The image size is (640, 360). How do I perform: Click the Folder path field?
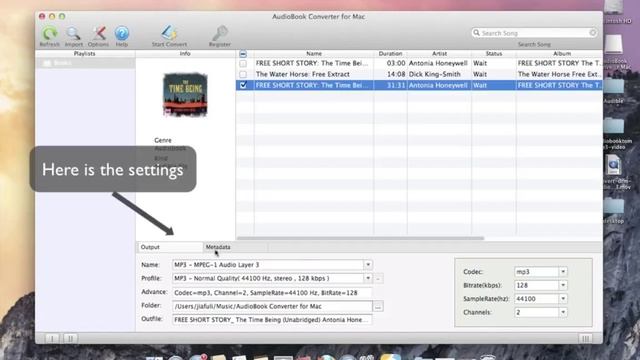point(272,306)
